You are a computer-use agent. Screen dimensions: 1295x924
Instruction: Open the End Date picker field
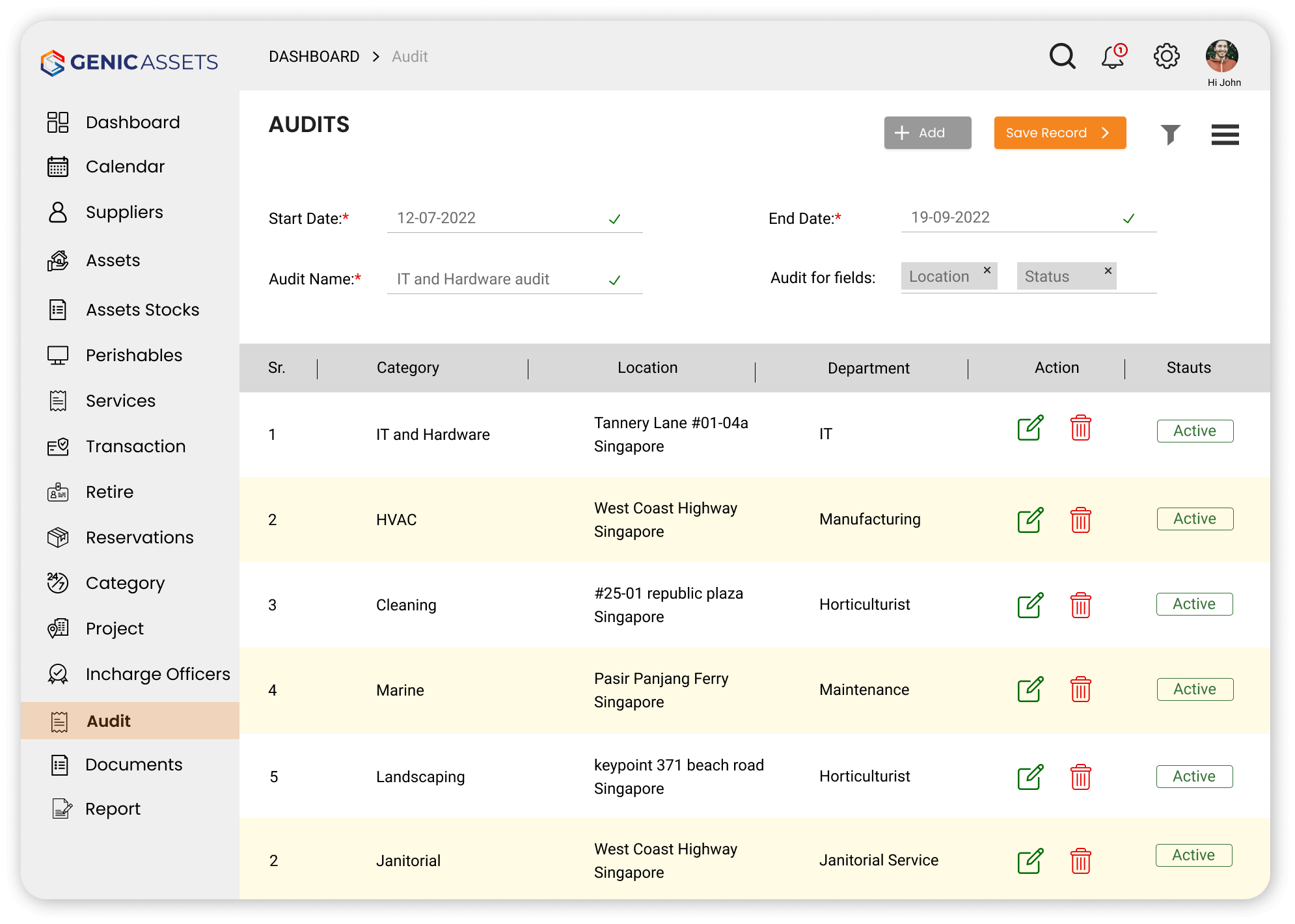(x=1028, y=217)
